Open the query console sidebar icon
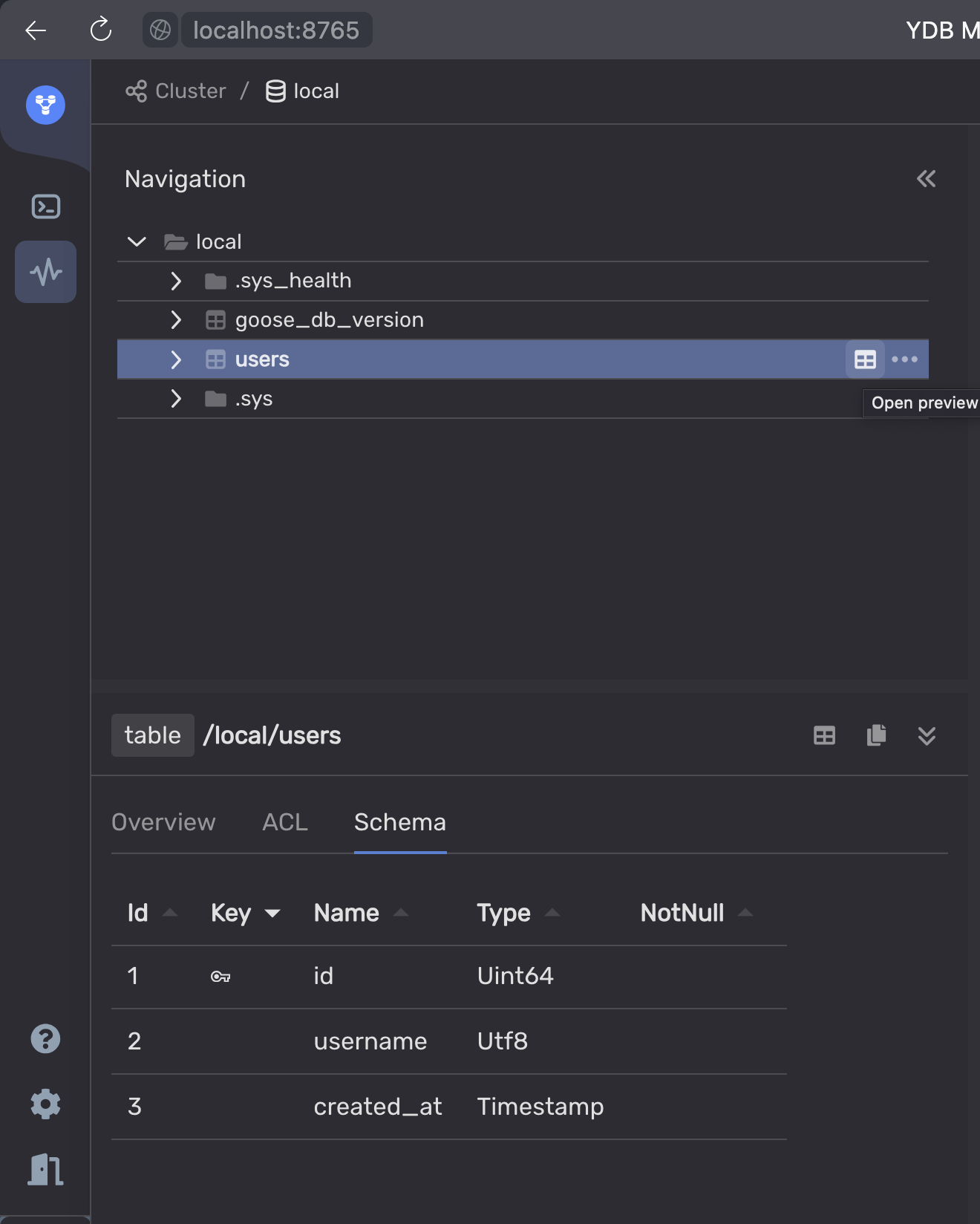Image resolution: width=980 pixels, height=1224 pixels. pyautogui.click(x=46, y=206)
